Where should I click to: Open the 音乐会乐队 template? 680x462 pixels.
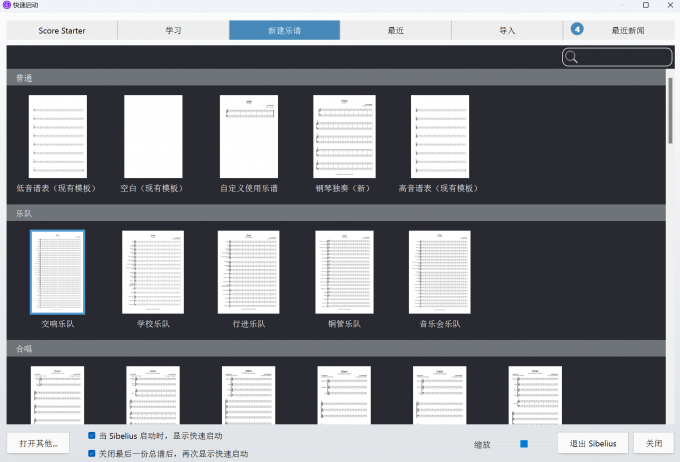(439, 272)
